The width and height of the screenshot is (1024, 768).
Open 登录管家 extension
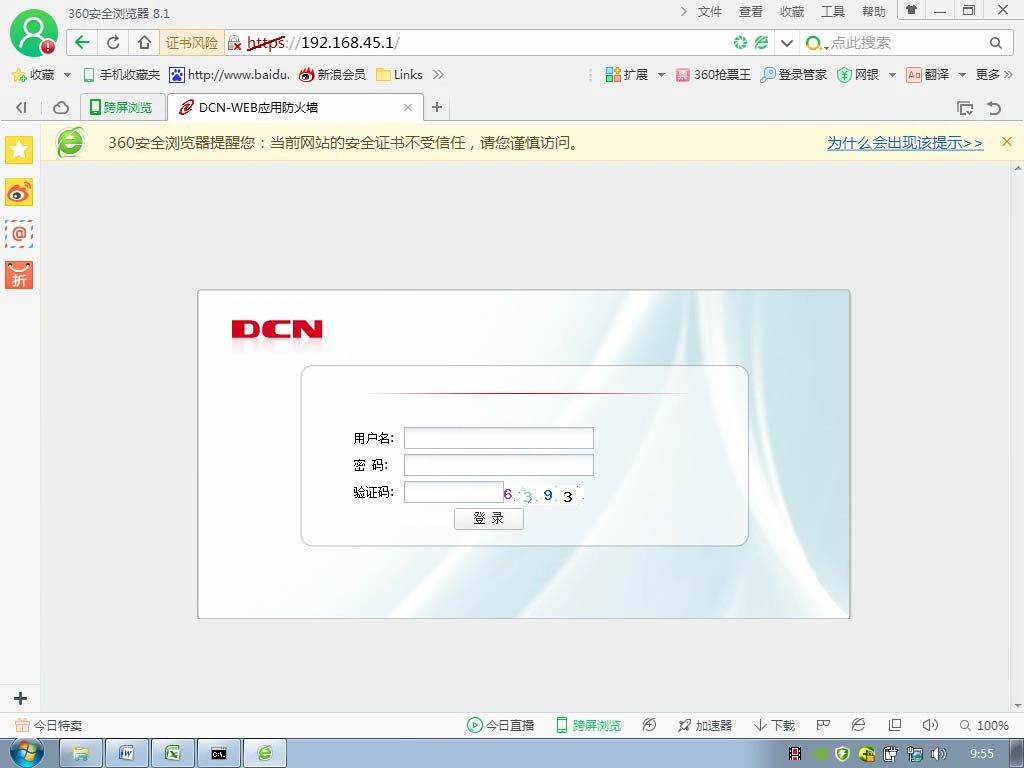(793, 75)
